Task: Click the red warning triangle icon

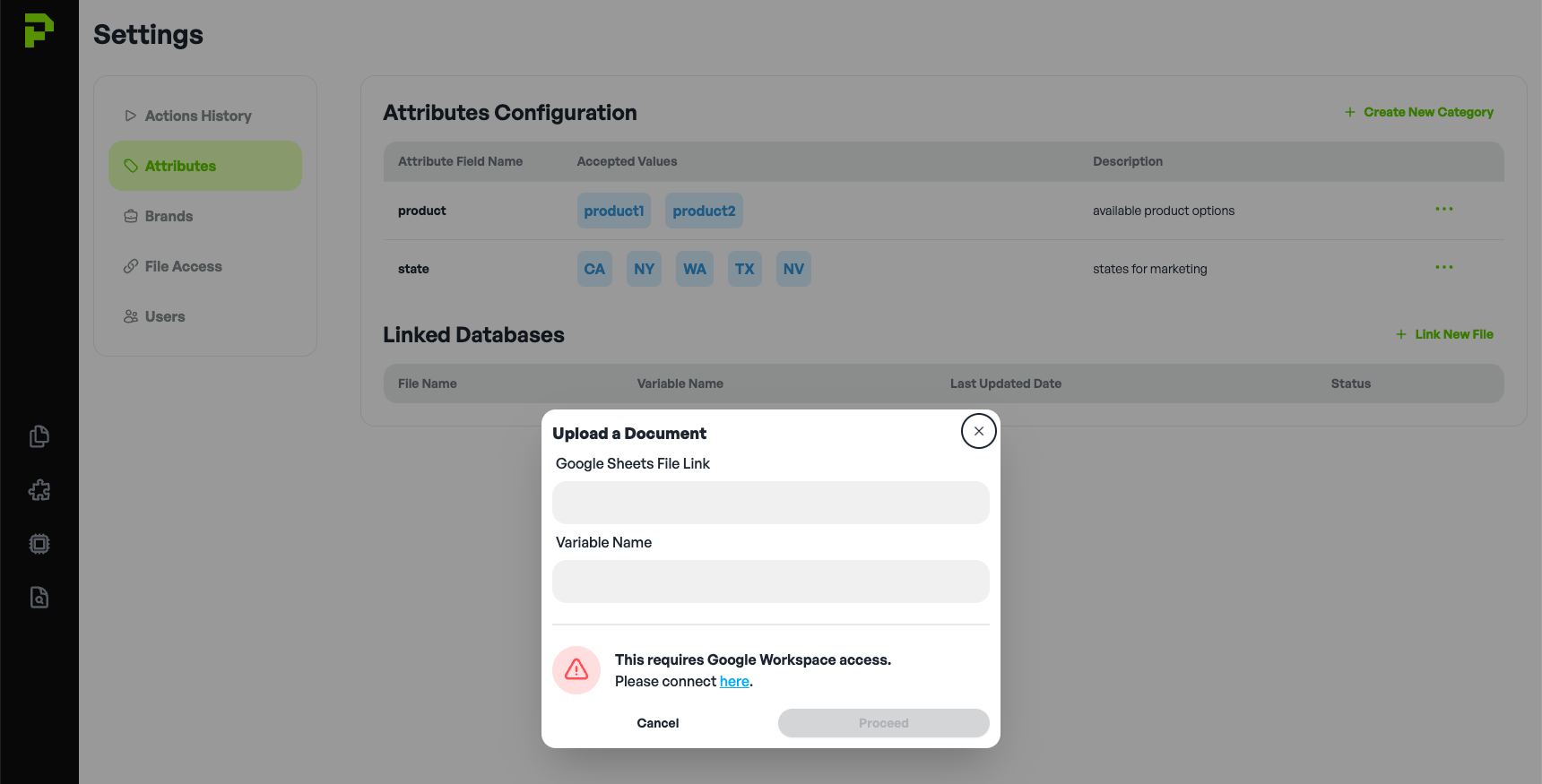Action: [576, 669]
